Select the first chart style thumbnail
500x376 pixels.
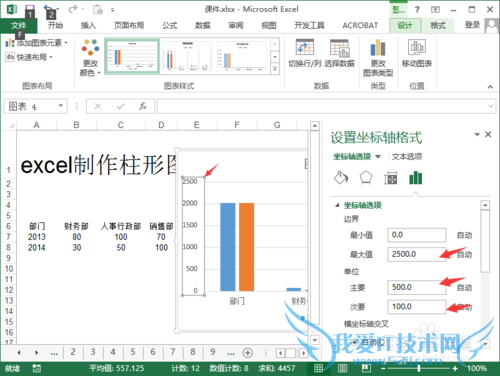(x=132, y=56)
